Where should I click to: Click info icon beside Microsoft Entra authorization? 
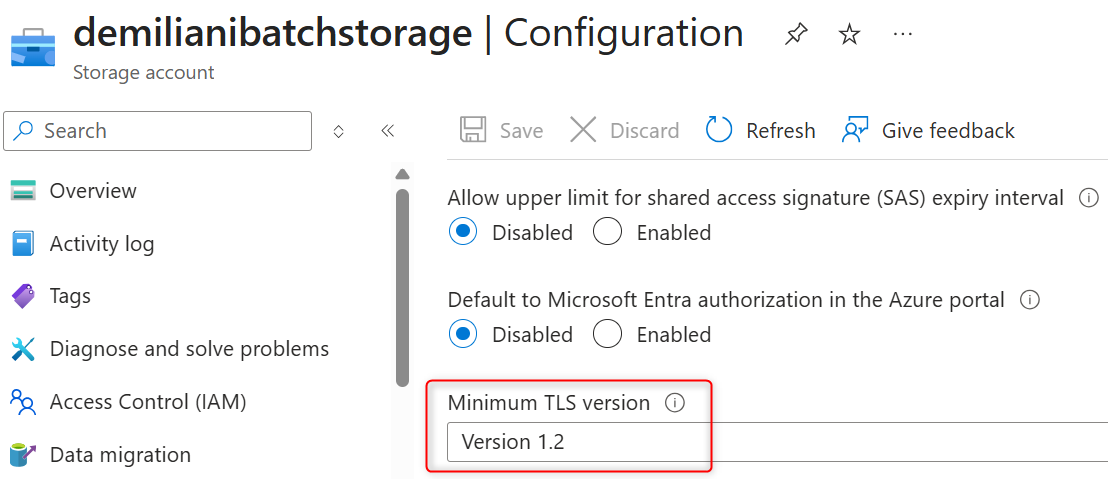(x=1029, y=300)
